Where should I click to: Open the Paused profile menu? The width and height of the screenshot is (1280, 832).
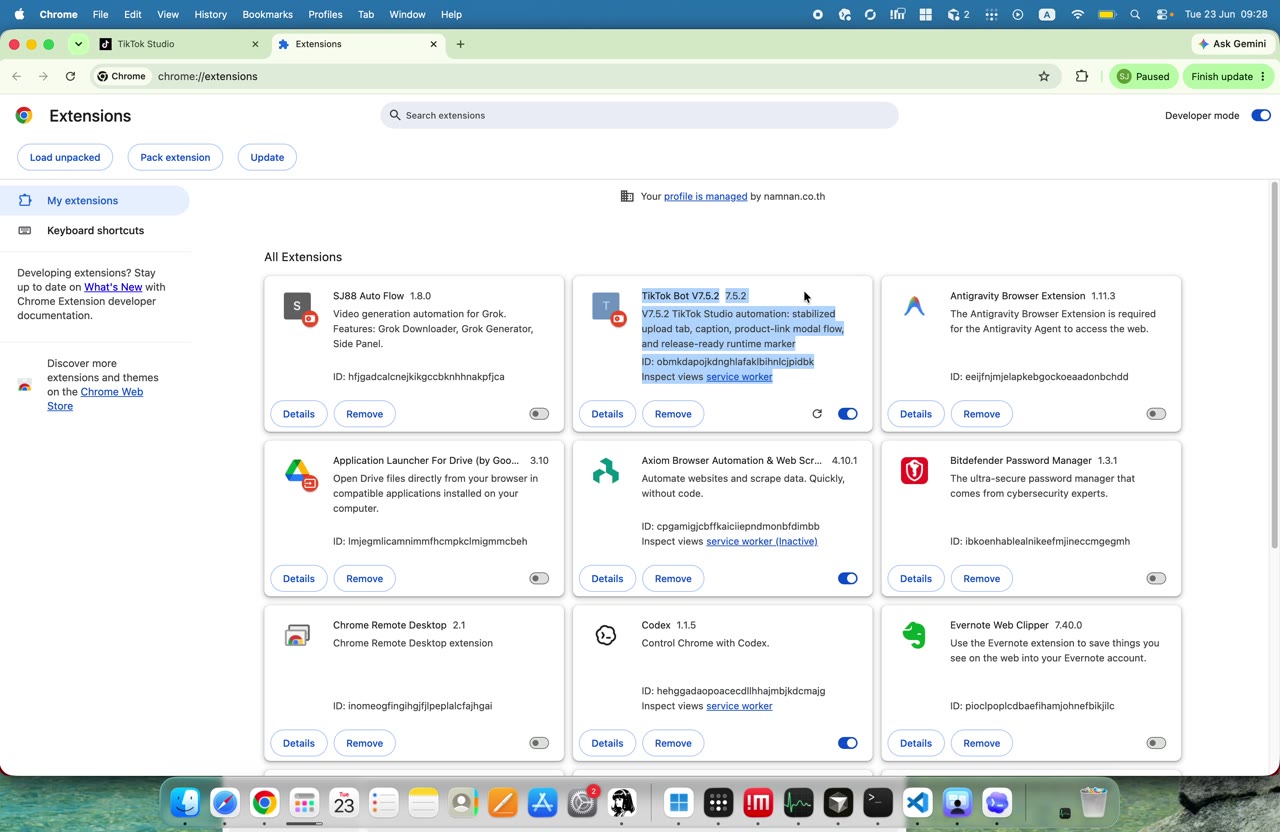(x=1143, y=76)
